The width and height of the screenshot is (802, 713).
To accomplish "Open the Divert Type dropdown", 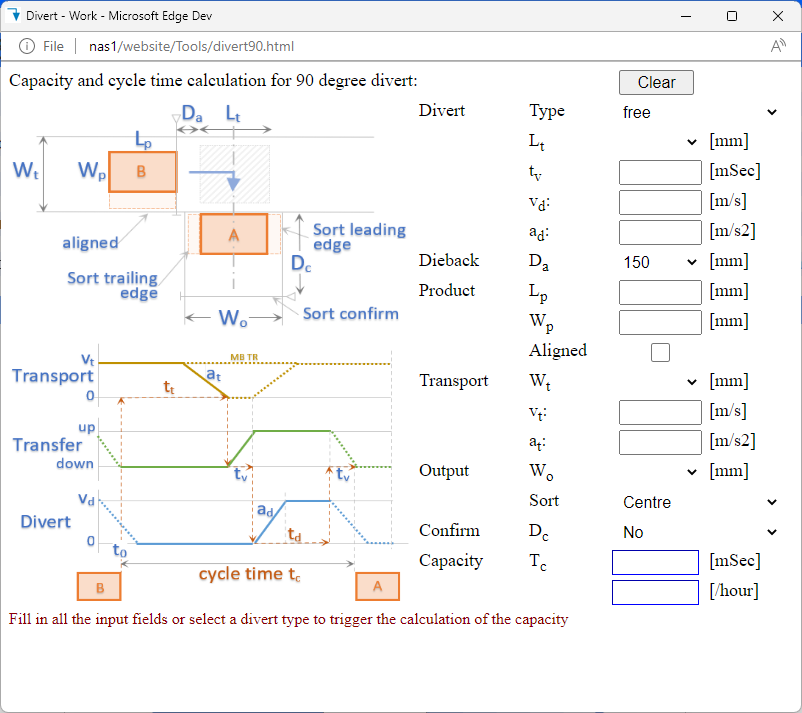I will [x=700, y=112].
